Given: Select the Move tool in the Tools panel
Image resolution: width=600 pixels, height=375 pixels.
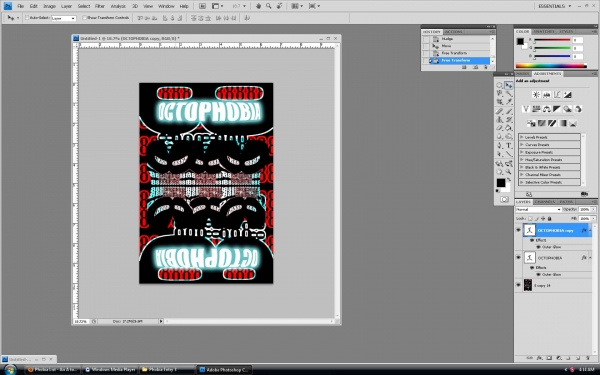Looking at the screenshot, I should [x=509, y=85].
